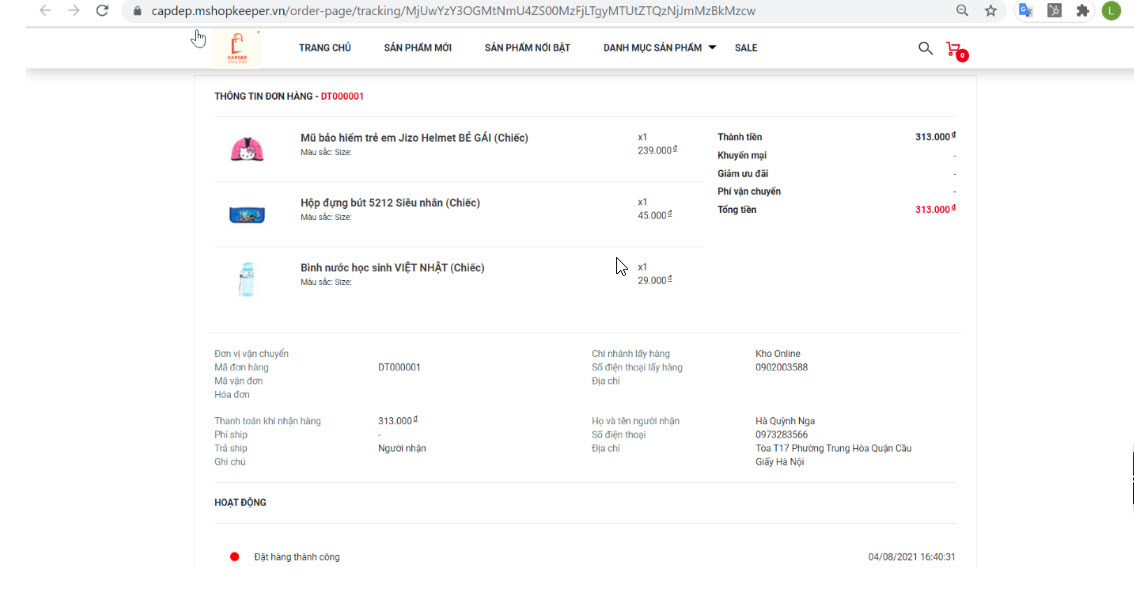This screenshot has width=1134, height=597.
Task: Click the Thành tiền label
Action: pos(739,137)
